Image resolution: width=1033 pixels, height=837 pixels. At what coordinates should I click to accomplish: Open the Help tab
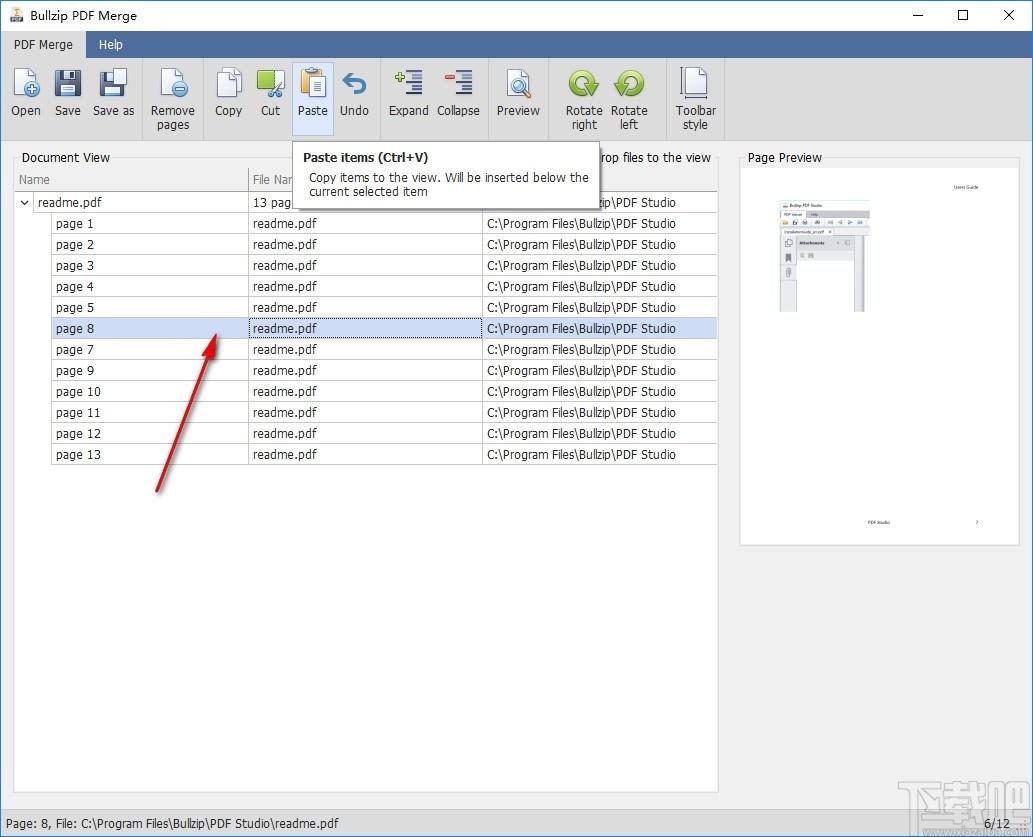click(x=111, y=45)
